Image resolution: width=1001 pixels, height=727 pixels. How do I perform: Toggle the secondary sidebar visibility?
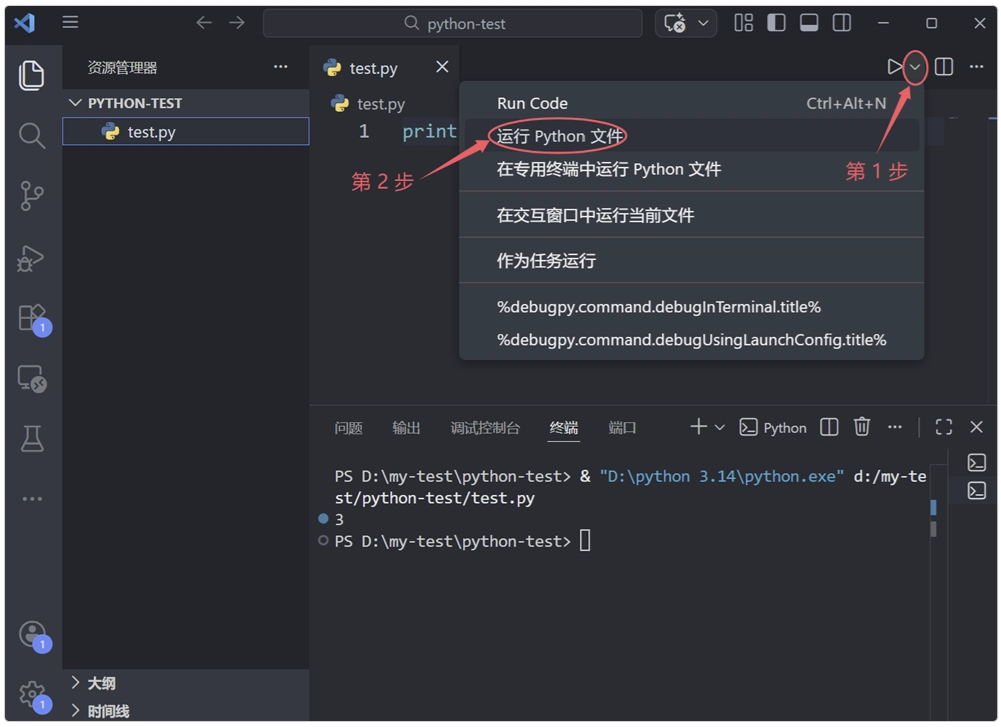(841, 22)
